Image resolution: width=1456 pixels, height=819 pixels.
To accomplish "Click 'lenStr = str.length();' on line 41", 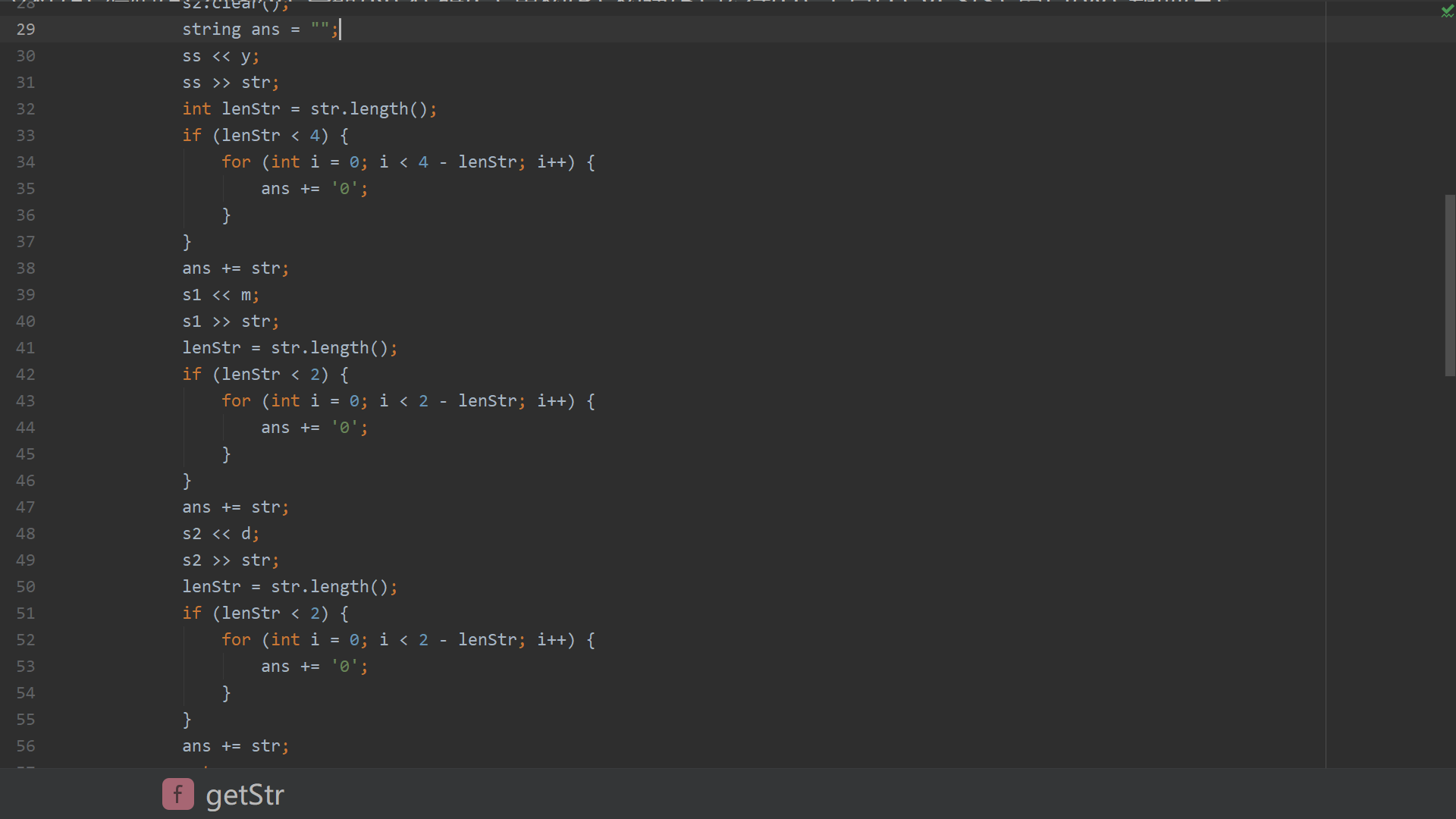I will click(290, 348).
